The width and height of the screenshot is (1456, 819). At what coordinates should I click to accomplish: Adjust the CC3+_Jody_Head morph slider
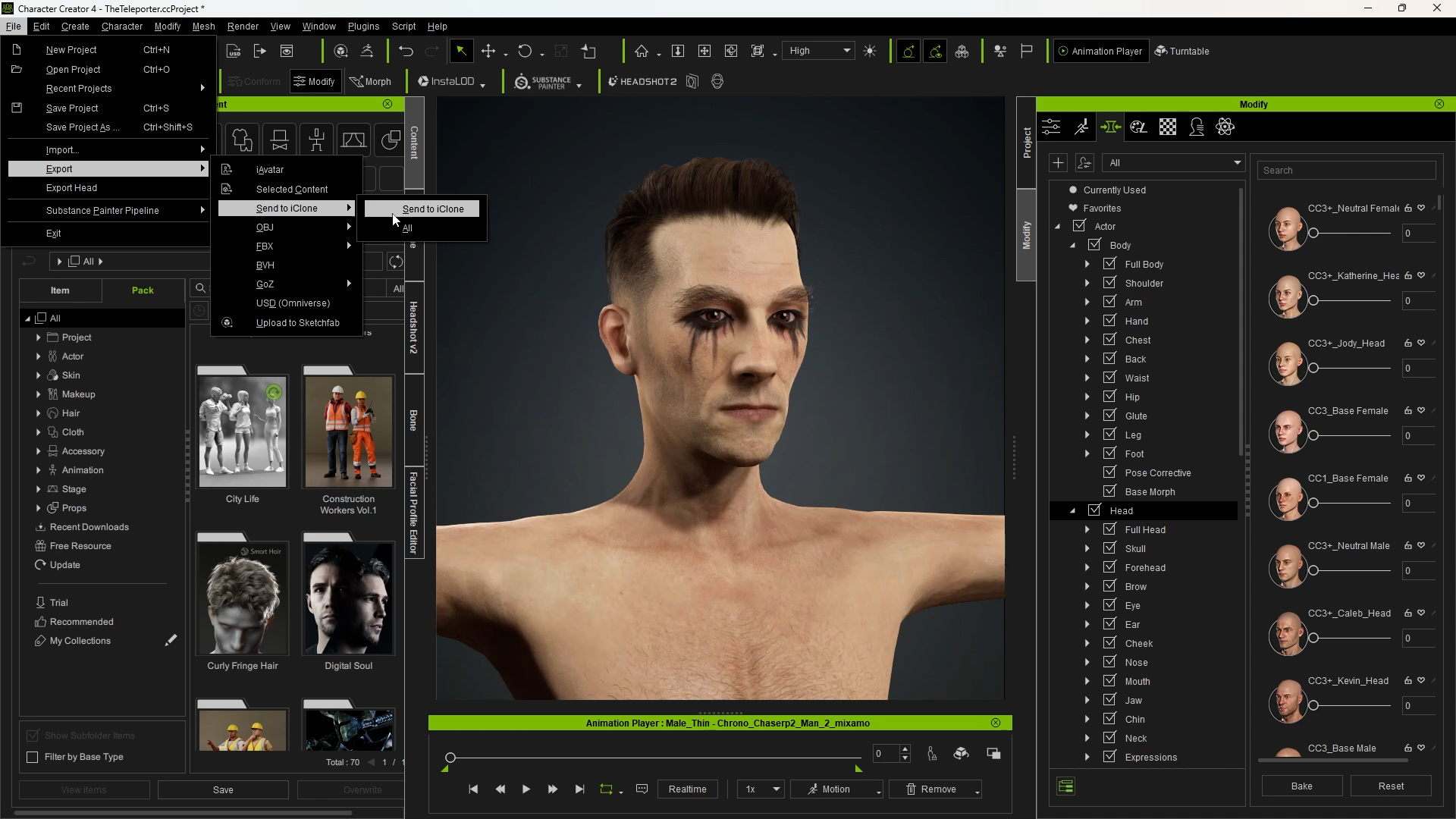pyautogui.click(x=1314, y=369)
